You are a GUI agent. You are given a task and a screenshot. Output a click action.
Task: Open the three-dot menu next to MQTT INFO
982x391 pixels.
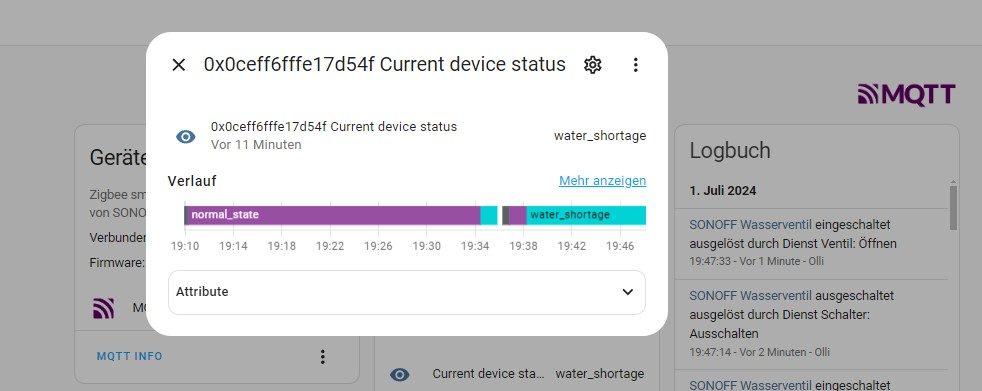[x=323, y=357]
